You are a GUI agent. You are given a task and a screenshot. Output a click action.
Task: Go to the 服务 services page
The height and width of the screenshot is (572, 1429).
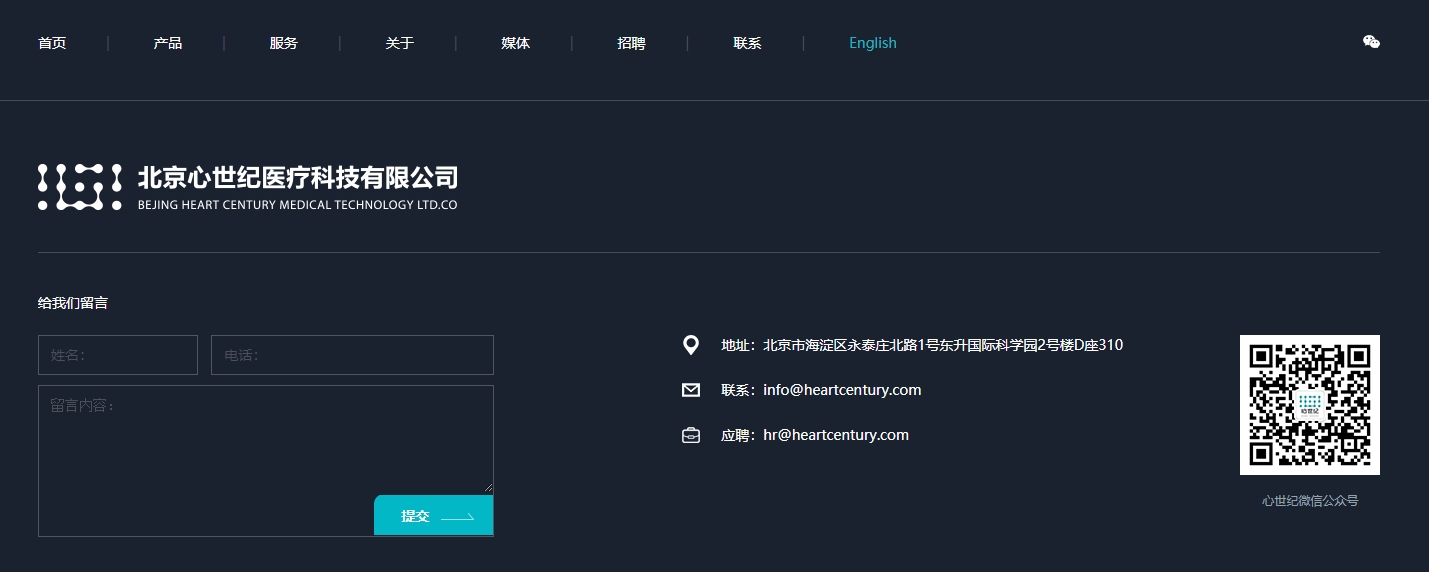pos(284,43)
